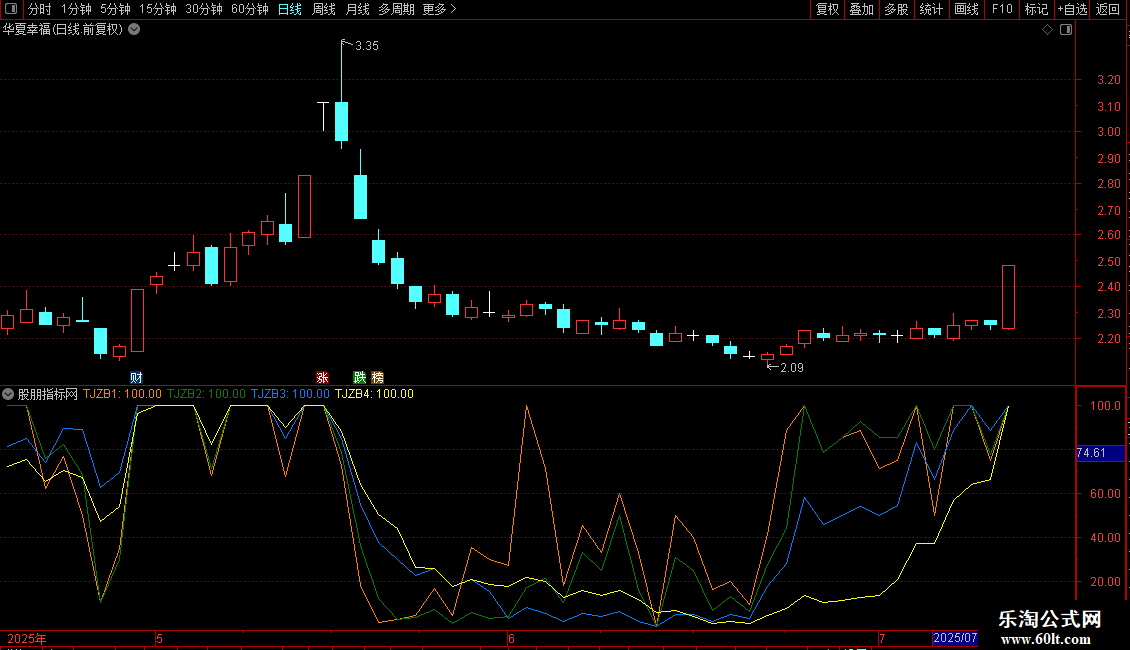Image resolution: width=1130 pixels, height=650 pixels.
Task: Open F10 company information
Action: tap(1002, 9)
